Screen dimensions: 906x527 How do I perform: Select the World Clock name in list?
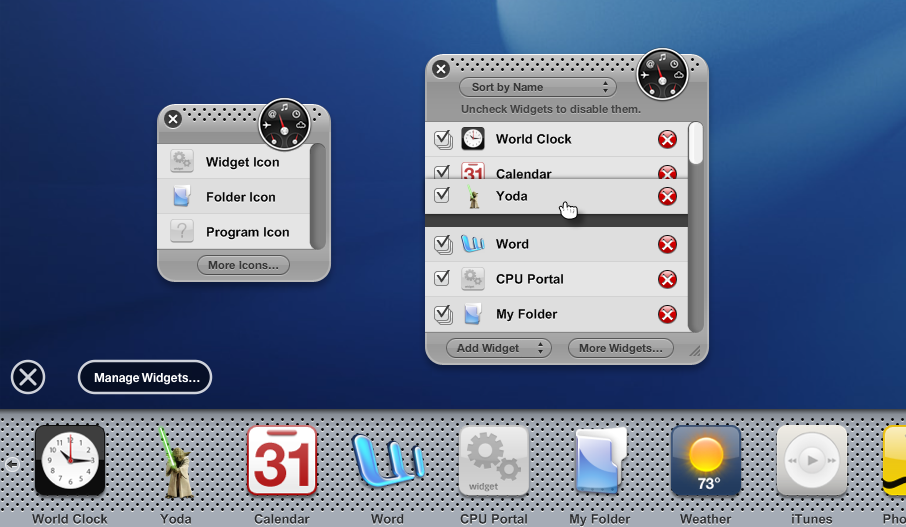(x=533, y=139)
